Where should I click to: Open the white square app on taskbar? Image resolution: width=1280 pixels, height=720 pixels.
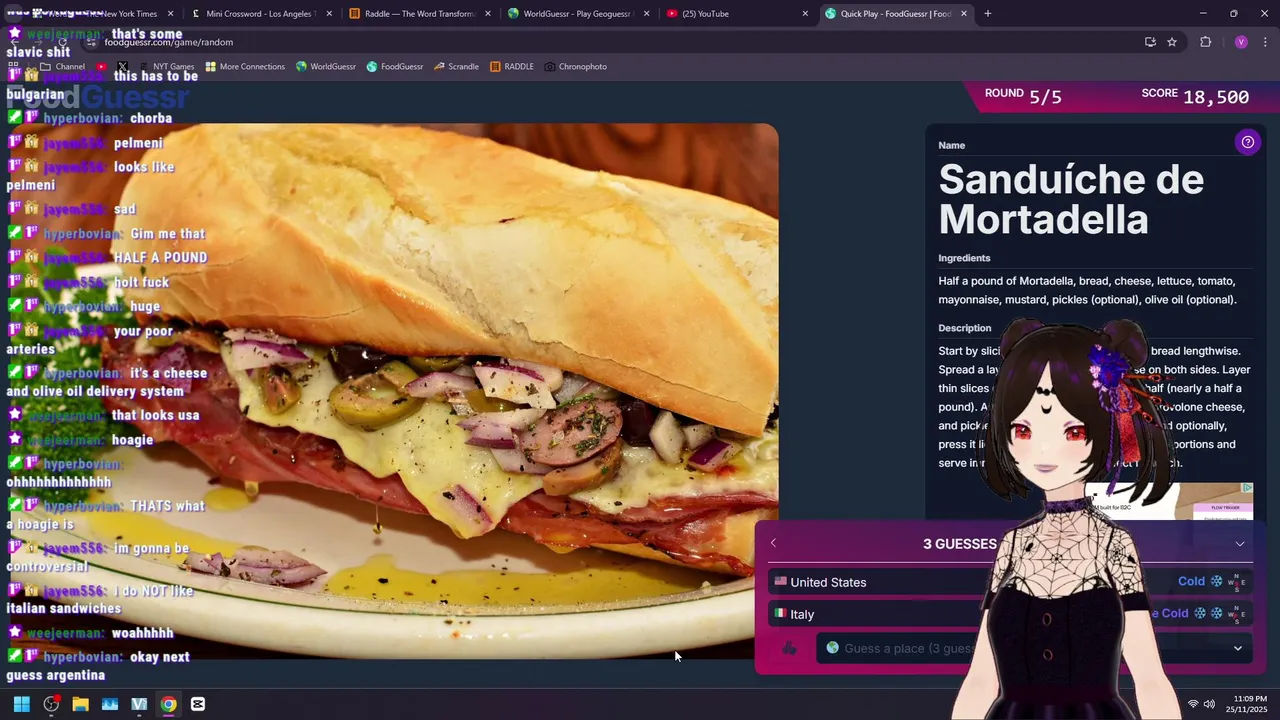coord(198,704)
